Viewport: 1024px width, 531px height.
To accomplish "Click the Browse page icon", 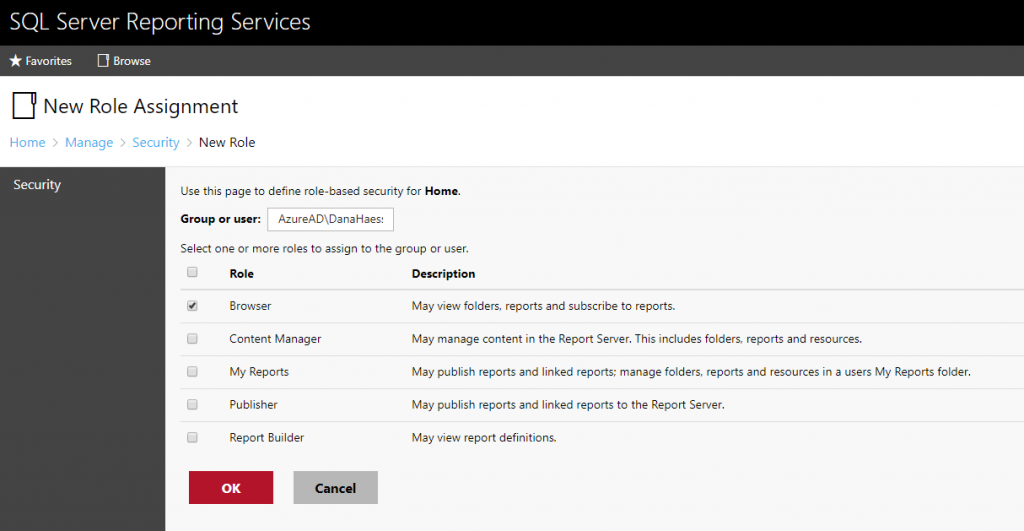I will coord(103,61).
